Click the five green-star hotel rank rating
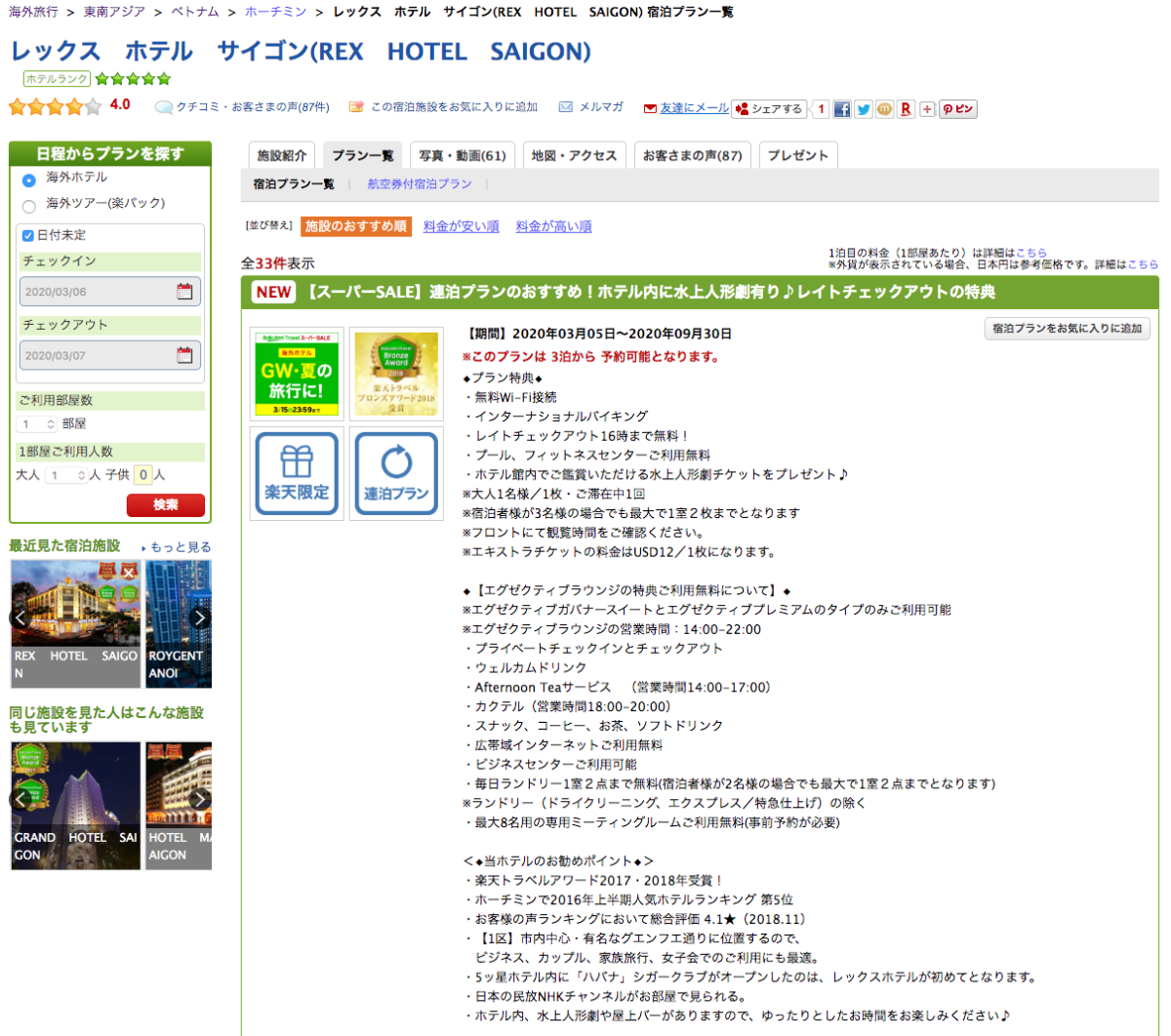Viewport: 1171px width, 1036px height. pyautogui.click(x=133, y=79)
